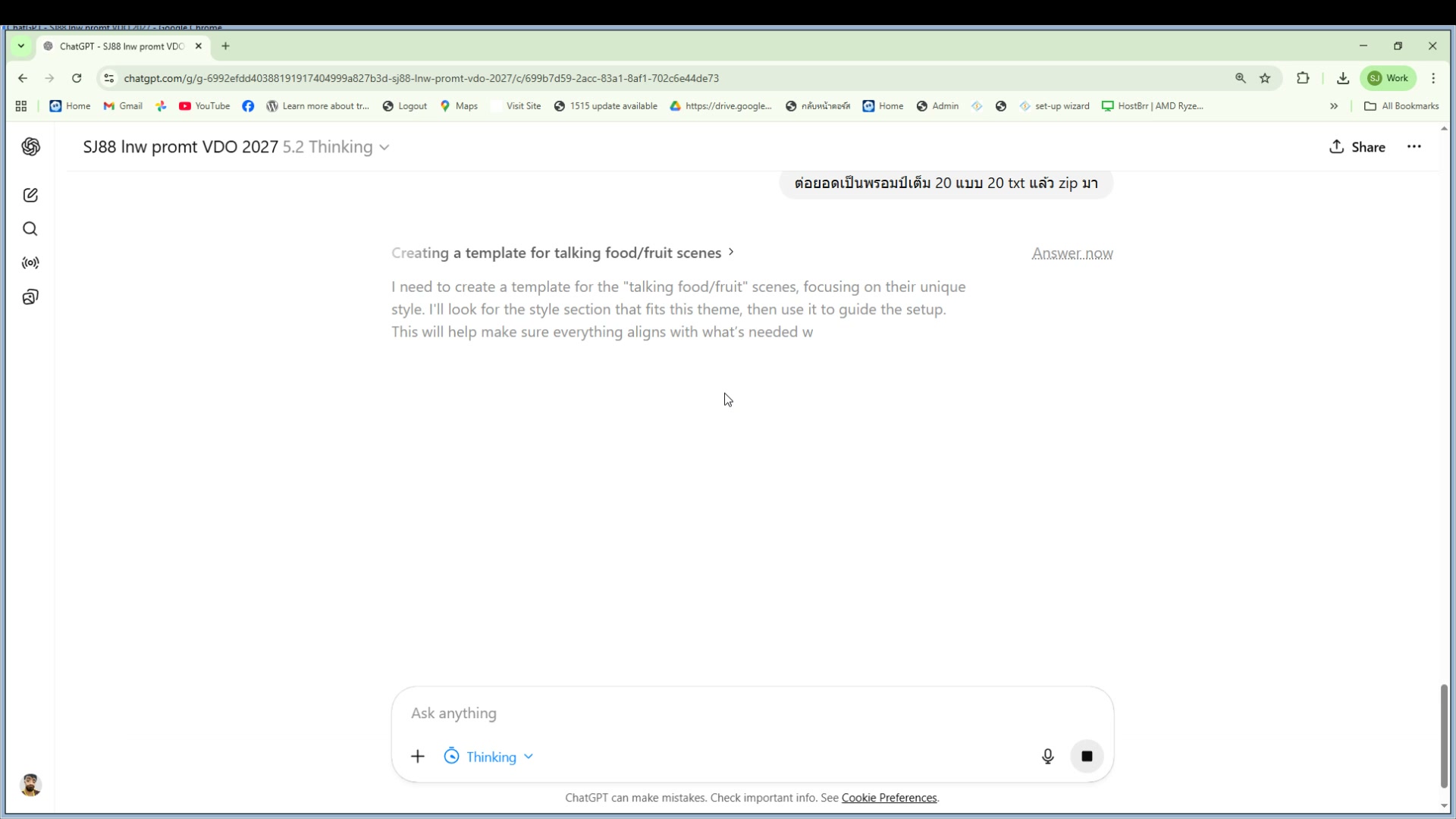Open the sidebar images gallery icon
Image resolution: width=1456 pixels, height=819 pixels.
[x=30, y=297]
